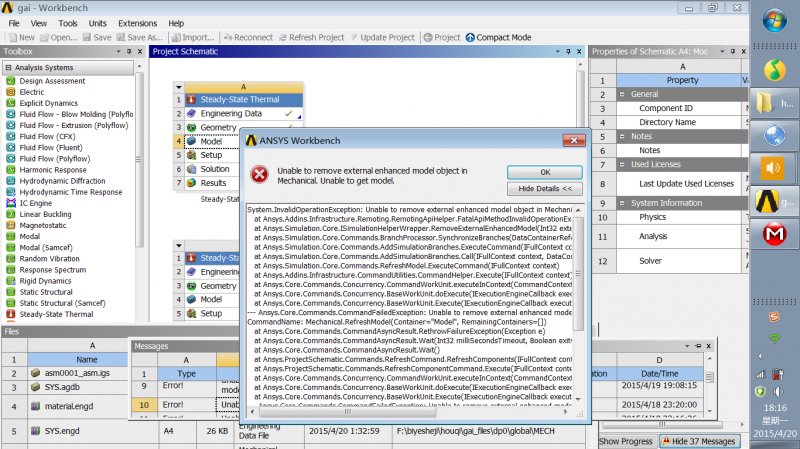This screenshot has height=449, width=800.
Task: Collapse Used Licenses property group
Action: (622, 164)
